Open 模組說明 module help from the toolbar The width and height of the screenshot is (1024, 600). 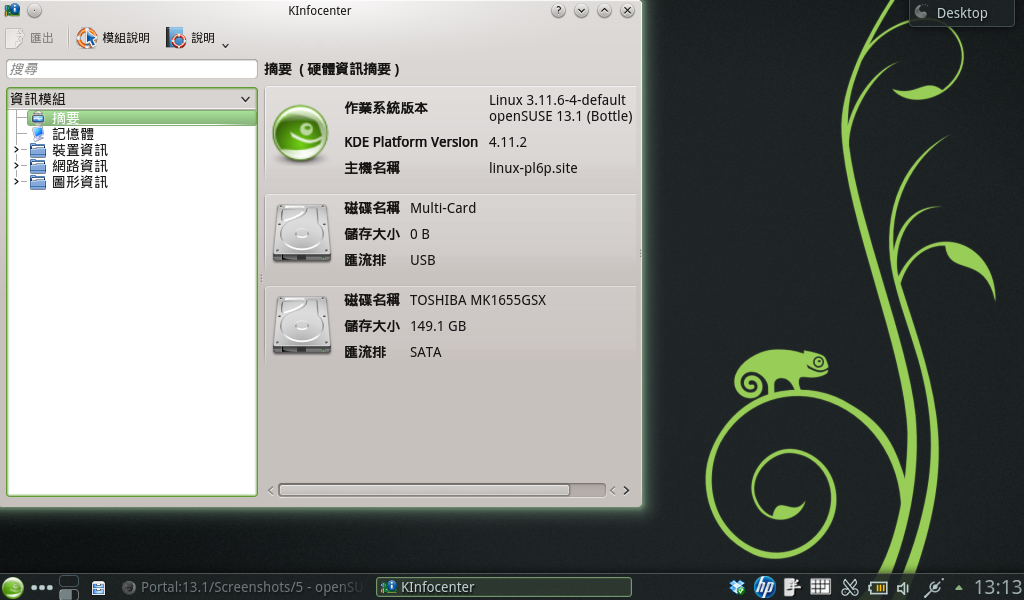pyautogui.click(x=113, y=38)
